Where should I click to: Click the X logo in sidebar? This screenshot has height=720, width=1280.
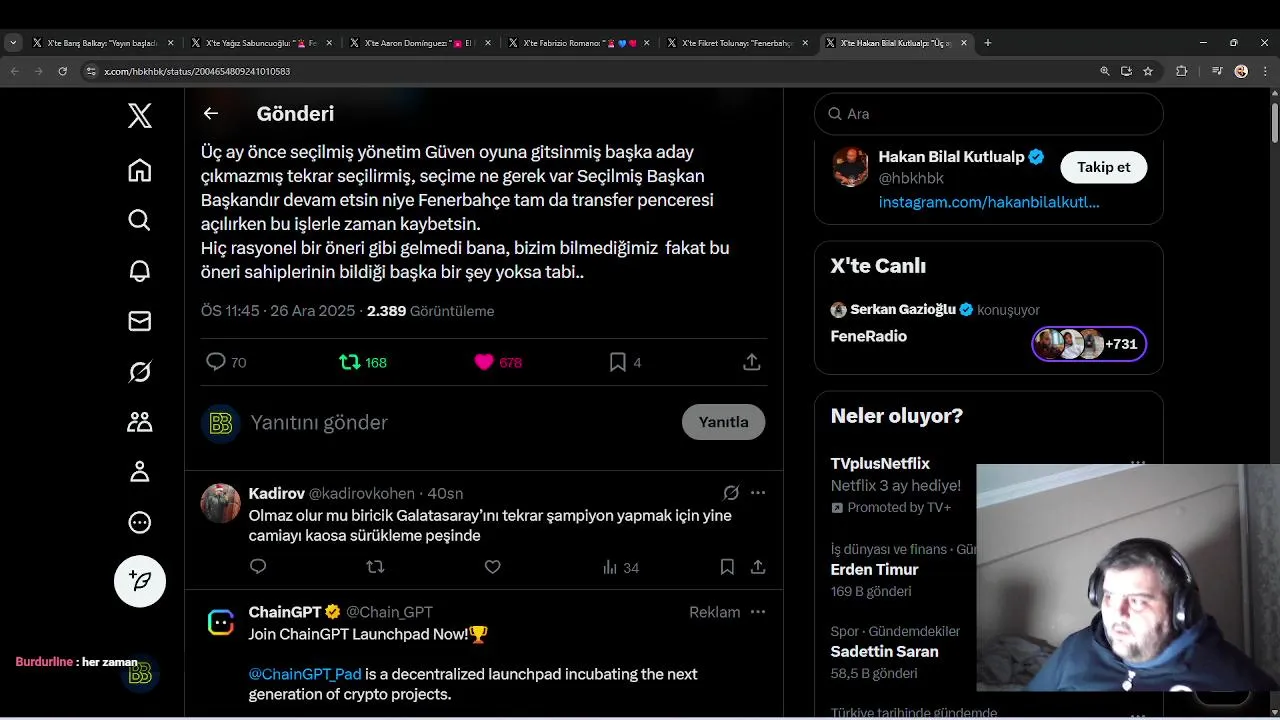(140, 116)
